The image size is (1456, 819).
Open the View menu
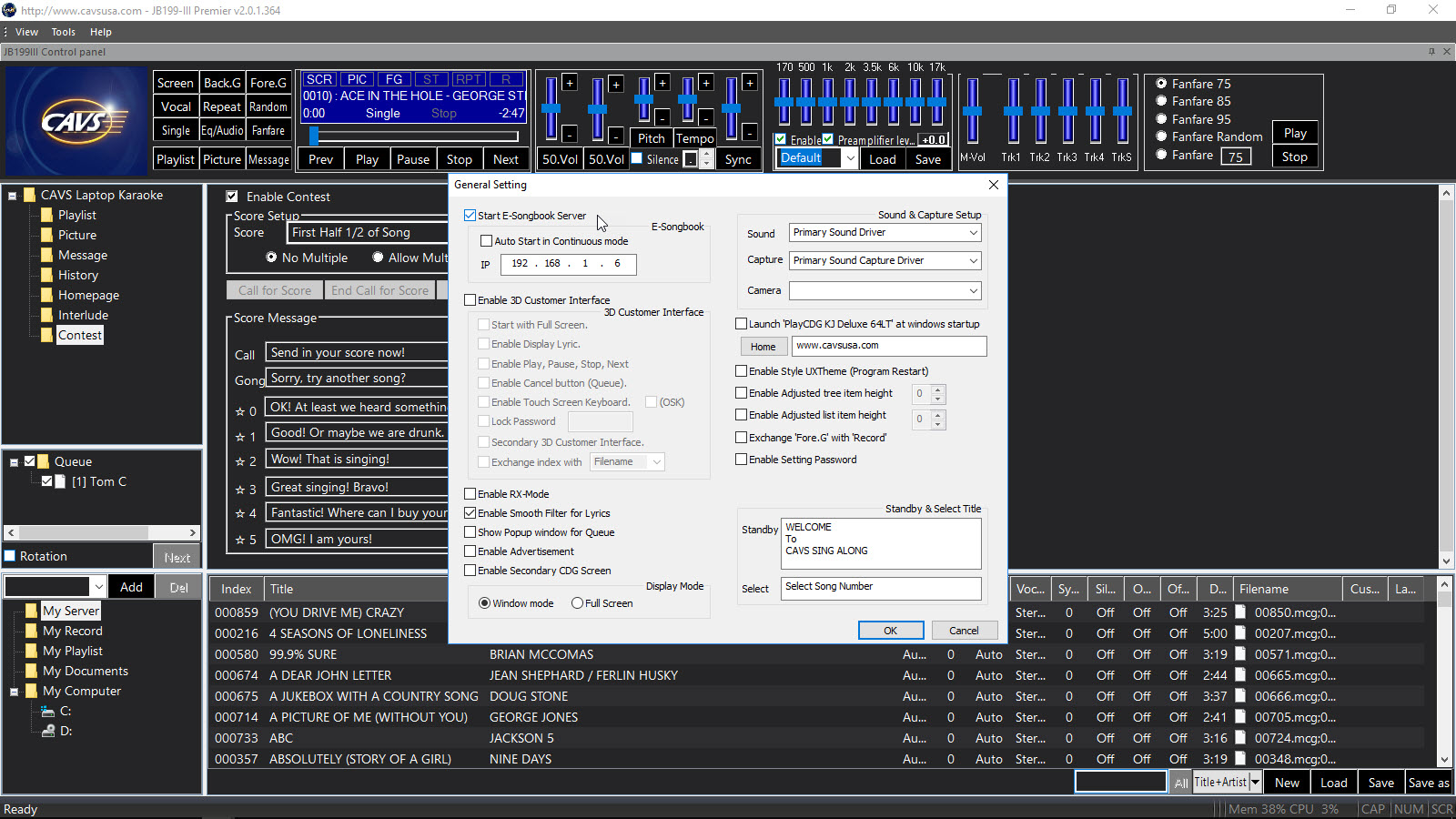pos(27,32)
